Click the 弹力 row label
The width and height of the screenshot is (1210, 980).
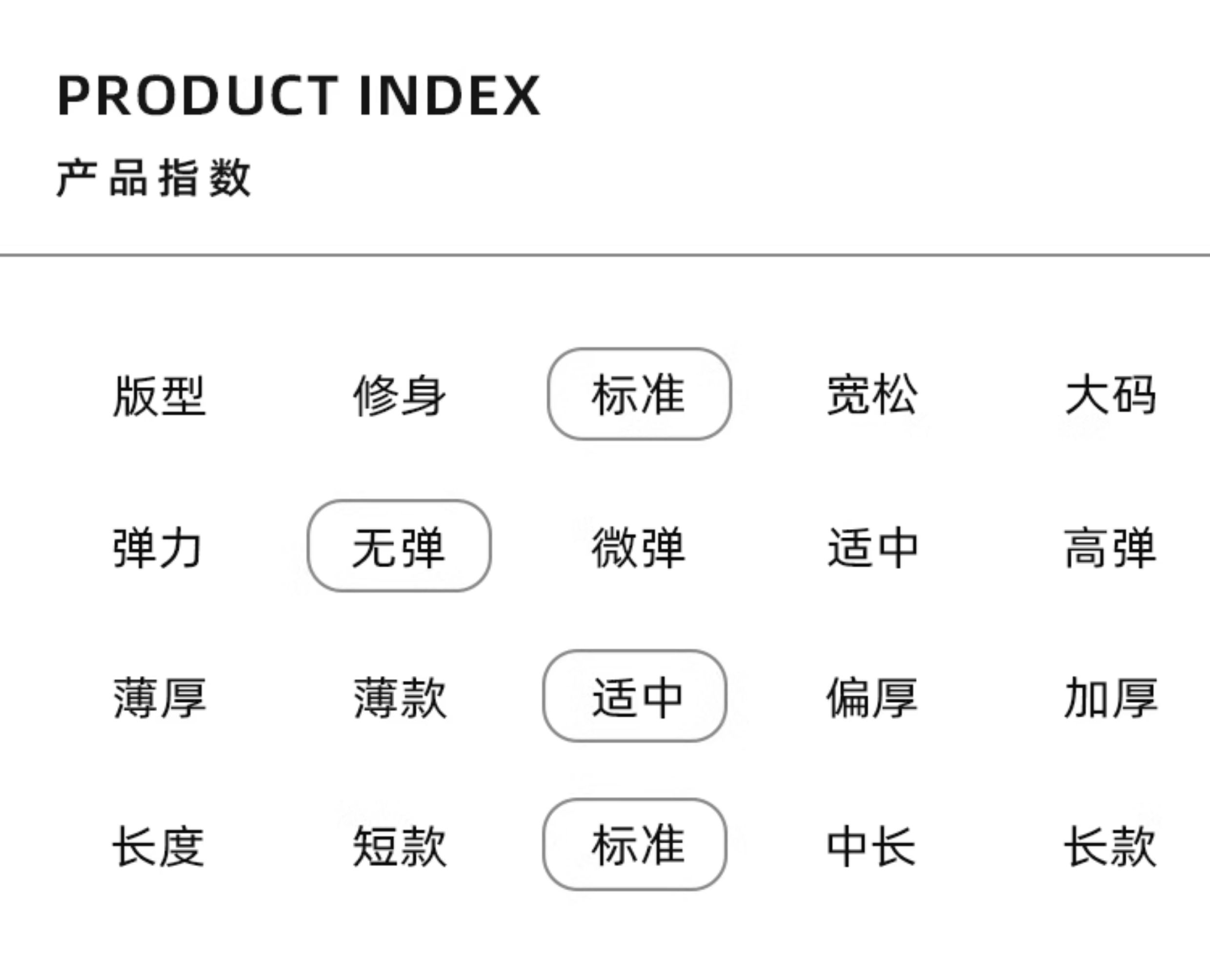(x=158, y=547)
